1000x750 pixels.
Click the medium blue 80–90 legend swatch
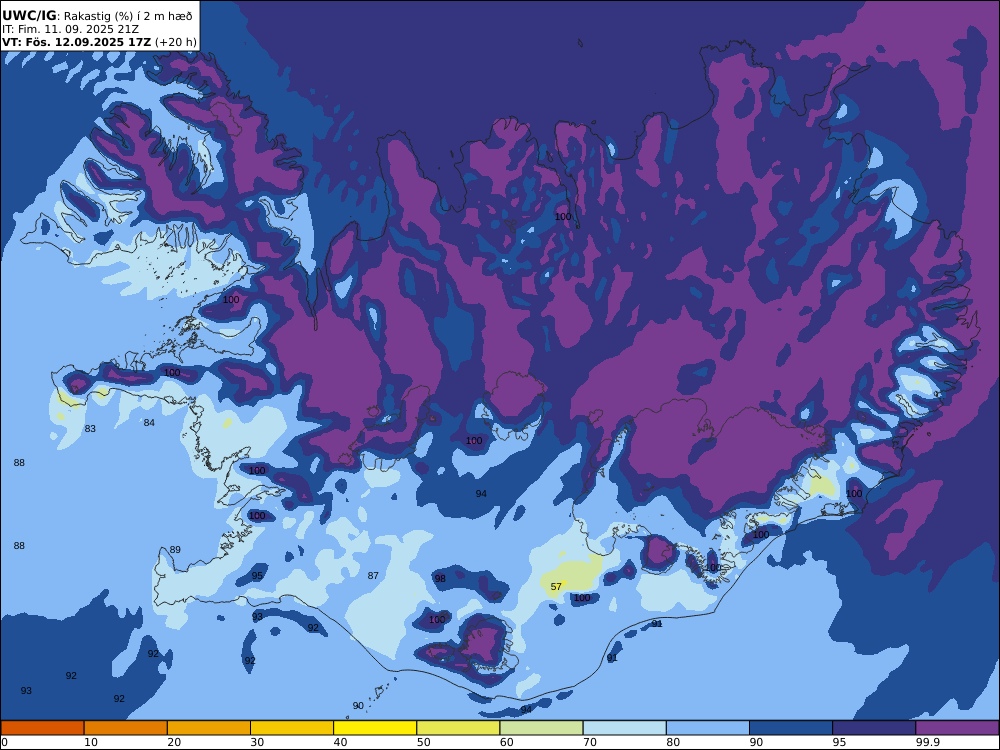point(708,728)
